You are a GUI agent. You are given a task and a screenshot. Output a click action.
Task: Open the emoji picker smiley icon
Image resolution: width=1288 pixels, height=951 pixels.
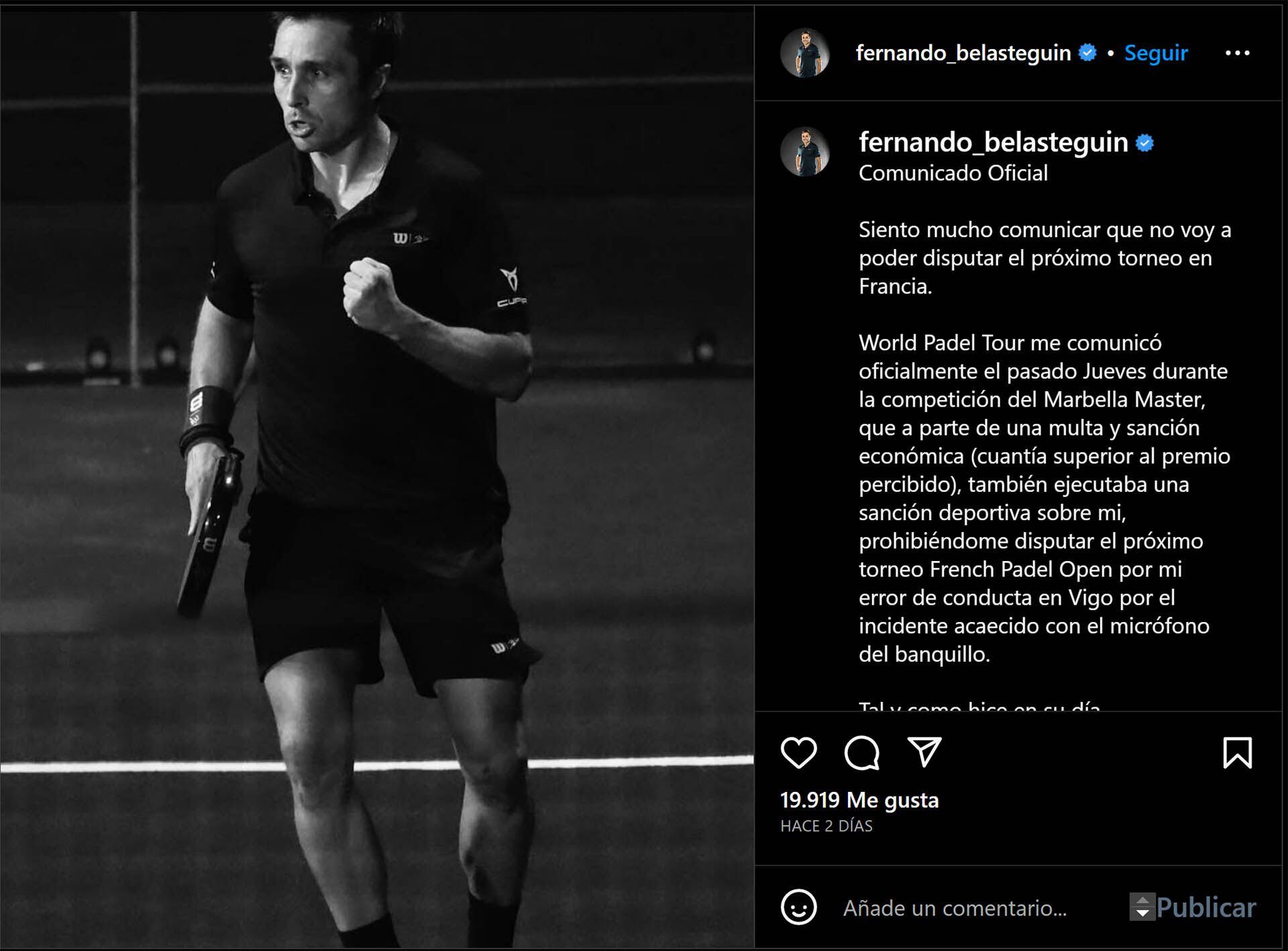(x=799, y=907)
